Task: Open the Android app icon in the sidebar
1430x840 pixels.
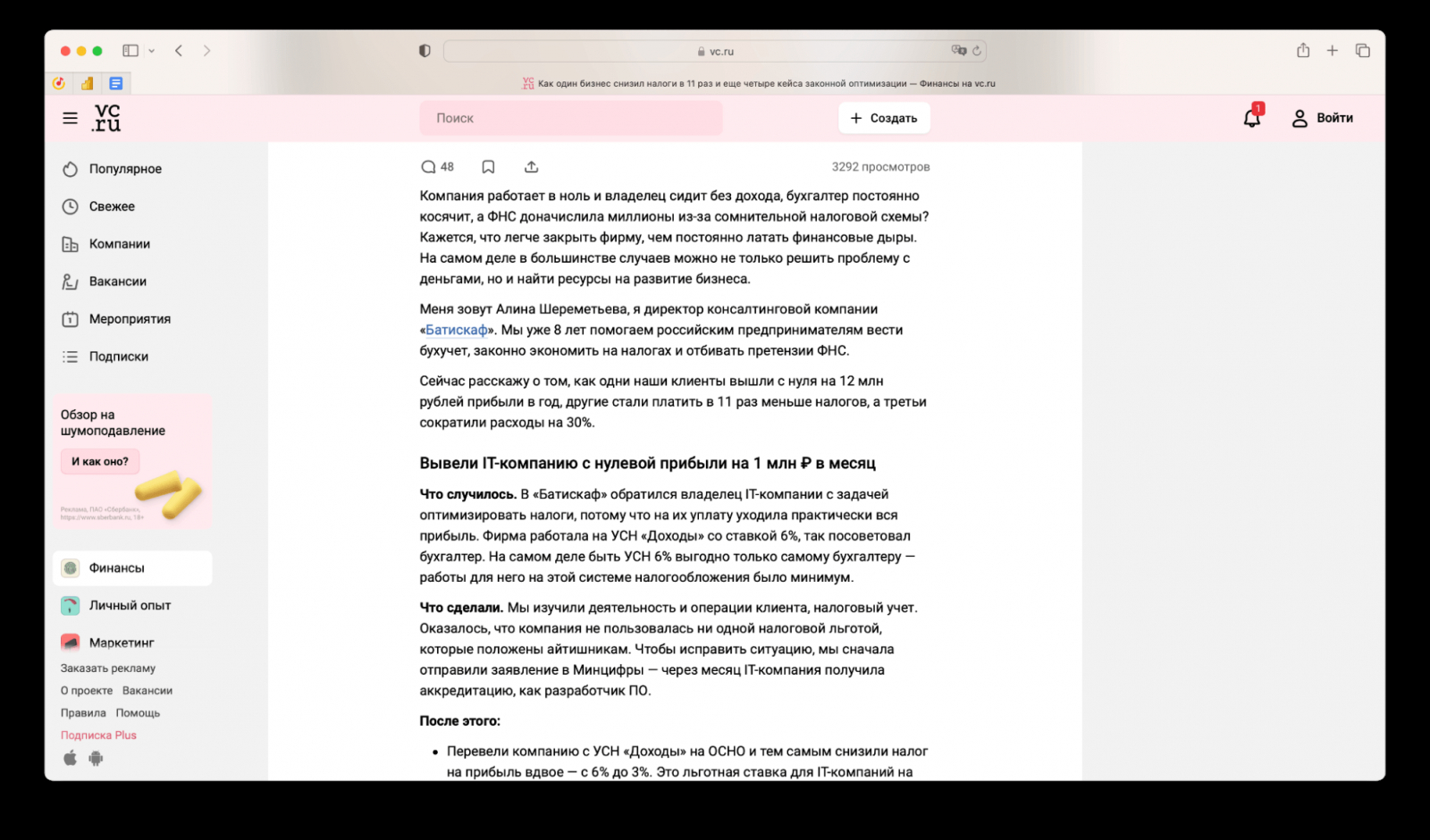Action: pos(96,758)
